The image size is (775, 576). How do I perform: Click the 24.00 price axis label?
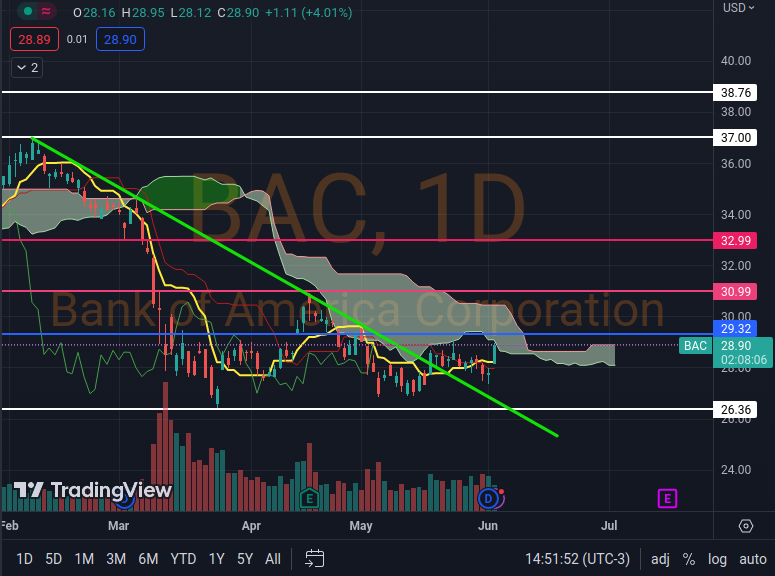pos(735,470)
